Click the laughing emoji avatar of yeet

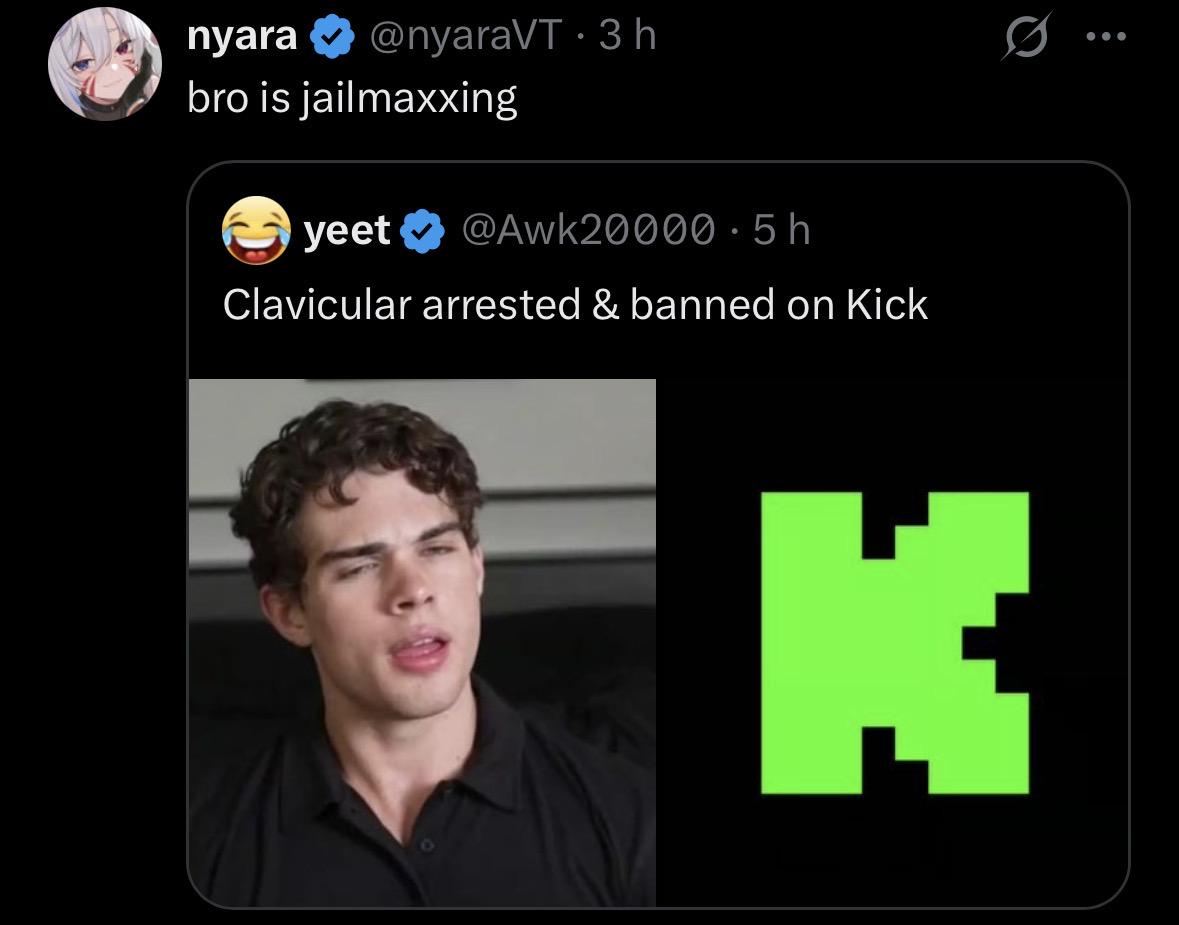pos(257,231)
